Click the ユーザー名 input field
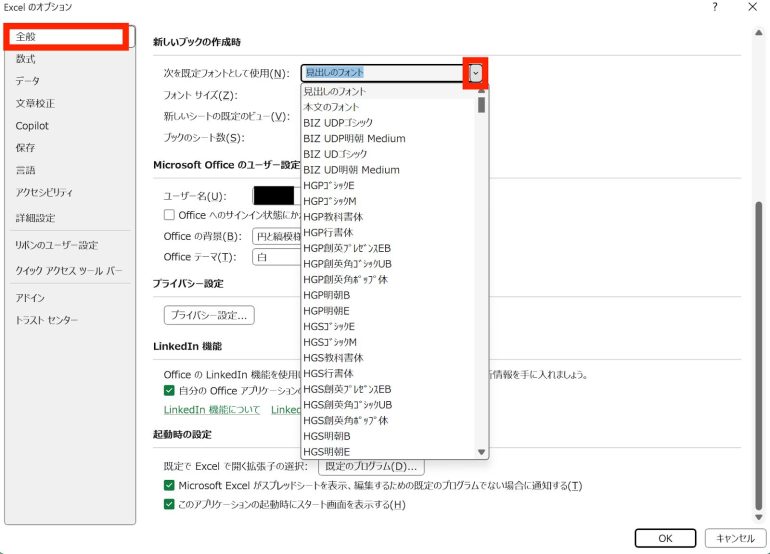Viewport: 770px width, 554px height. [274, 196]
